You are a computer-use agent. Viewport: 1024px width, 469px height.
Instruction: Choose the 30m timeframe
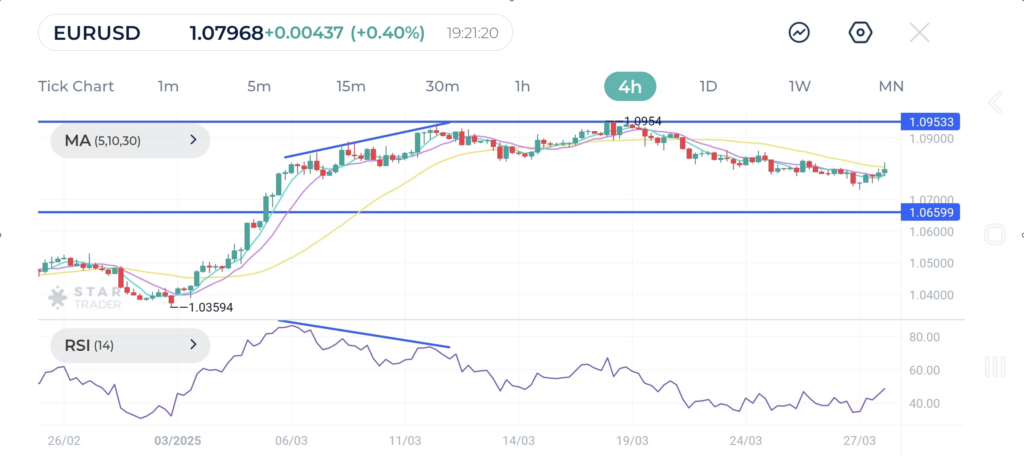coord(442,86)
